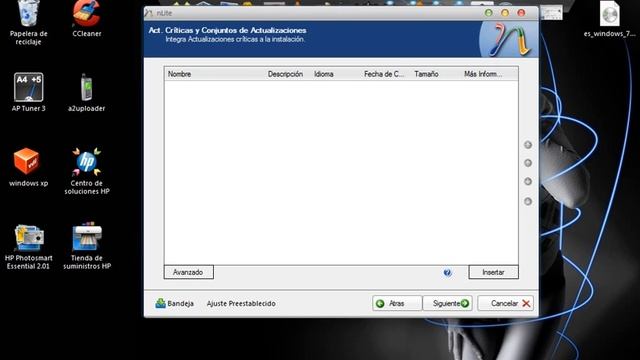
Task: Close the nLite window with red button
Action: point(521,13)
